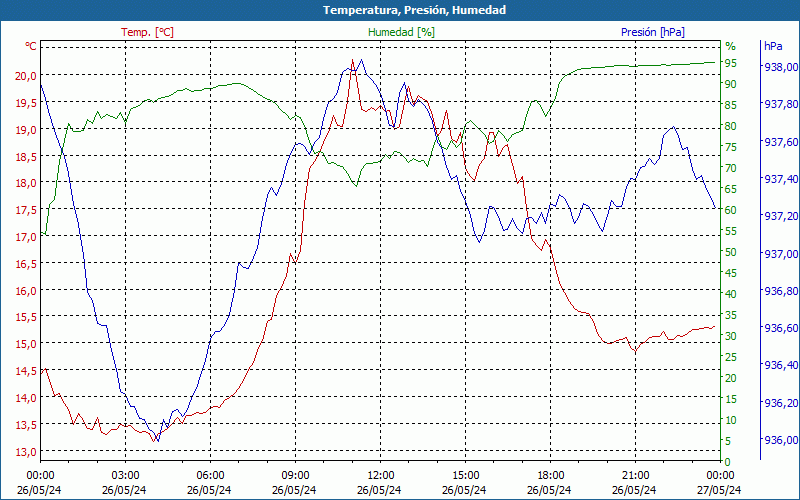Click the "03:00" time axis label
The width and height of the screenshot is (800, 500).
(x=126, y=474)
